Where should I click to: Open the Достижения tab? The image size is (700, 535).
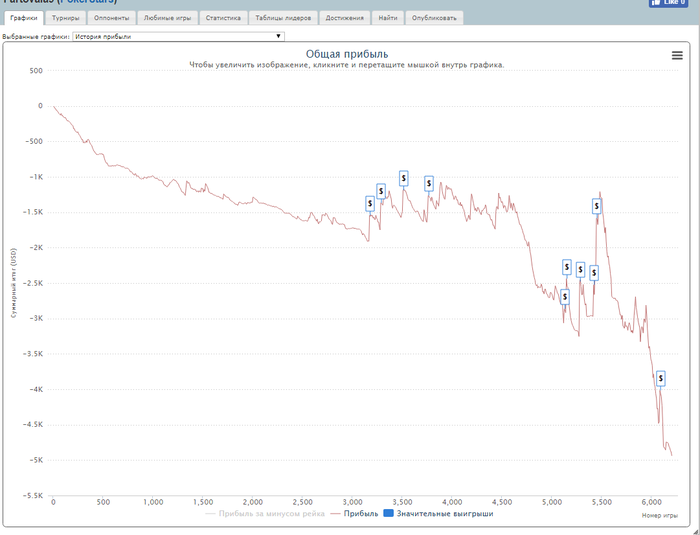click(344, 18)
